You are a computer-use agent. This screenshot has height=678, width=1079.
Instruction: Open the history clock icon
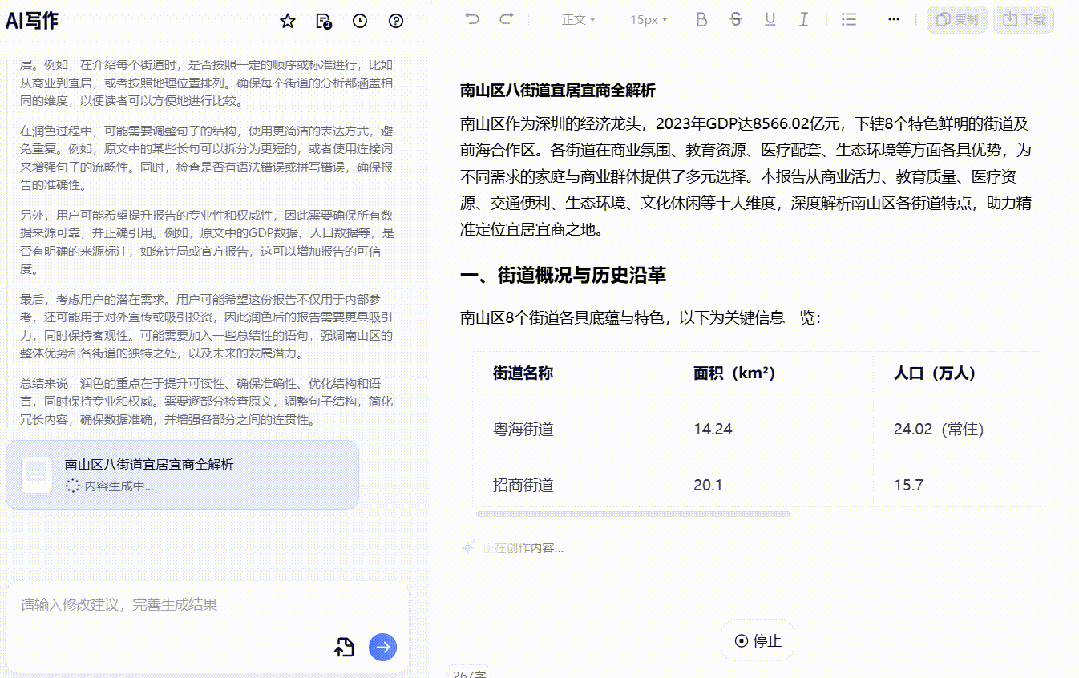pos(360,21)
